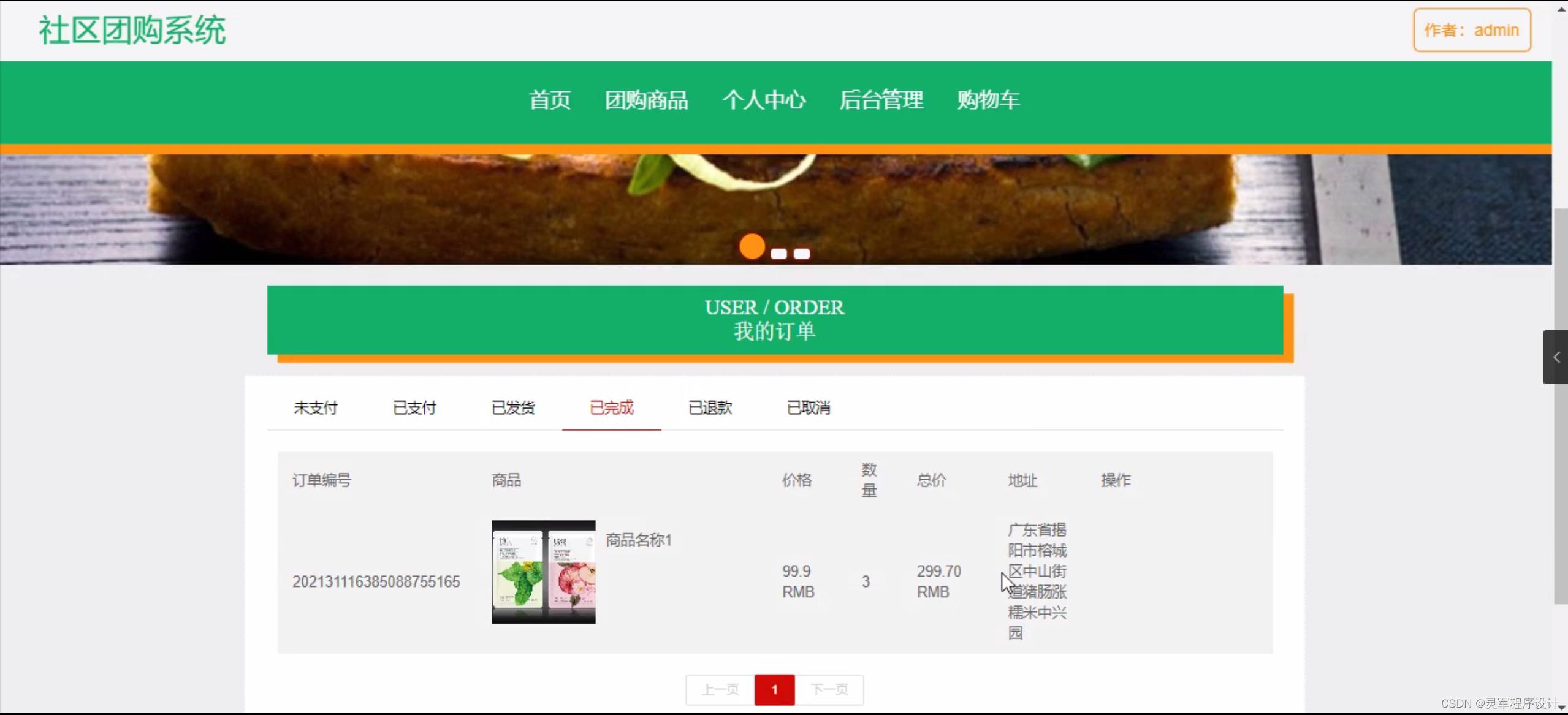View 已取消 orders tab
This screenshot has height=715, width=1568.
click(809, 408)
